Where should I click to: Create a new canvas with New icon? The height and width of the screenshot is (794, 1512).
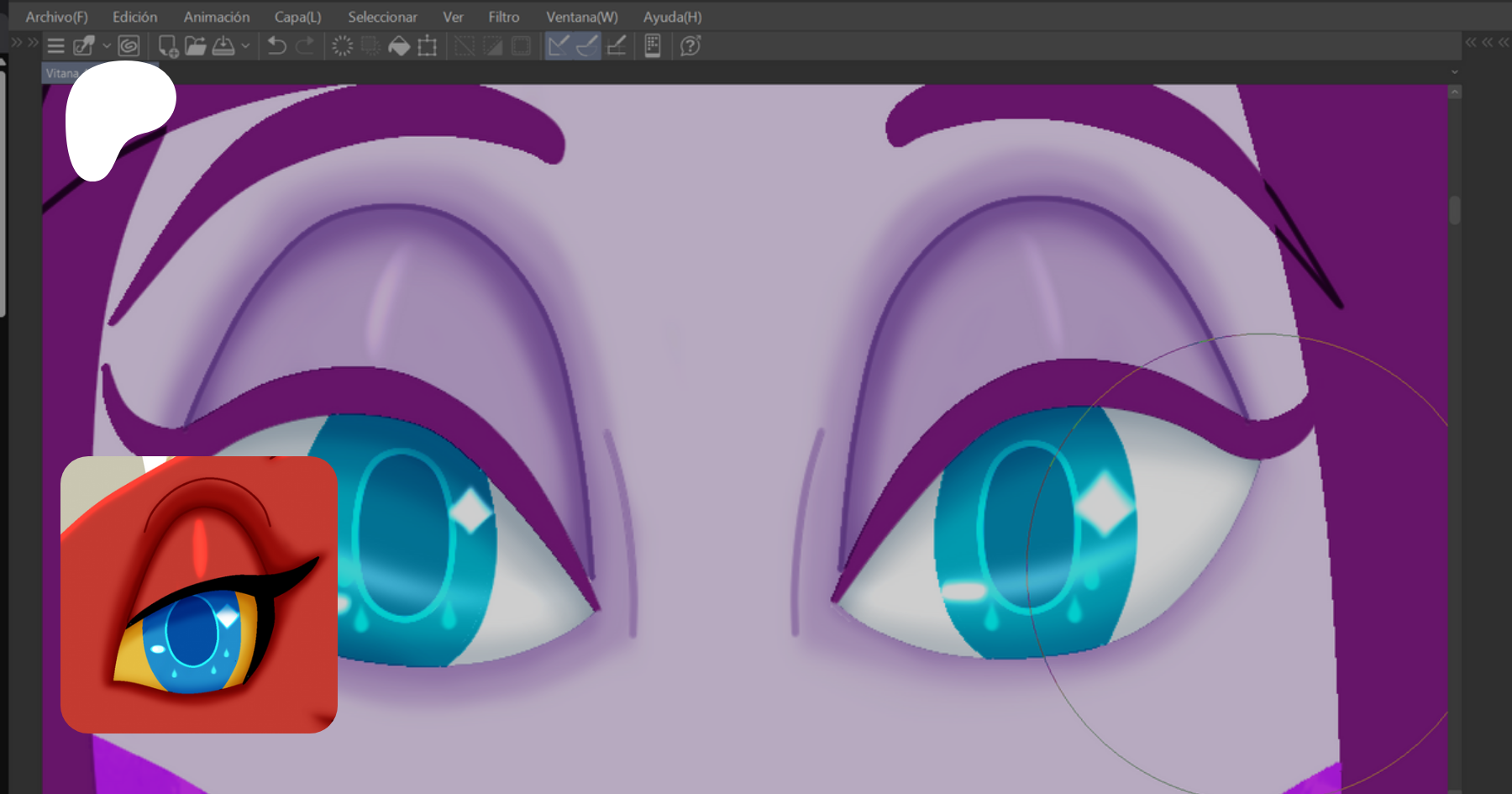tap(168, 46)
